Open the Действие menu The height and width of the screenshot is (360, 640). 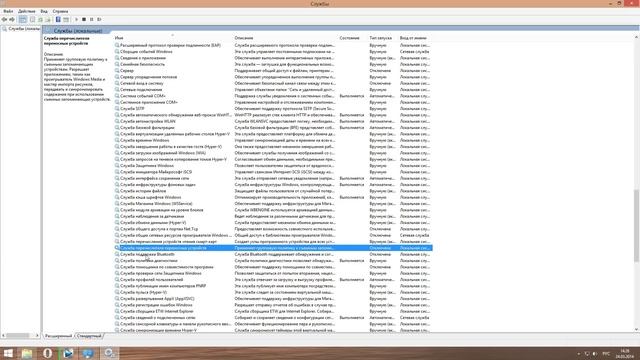pyautogui.click(x=27, y=11)
